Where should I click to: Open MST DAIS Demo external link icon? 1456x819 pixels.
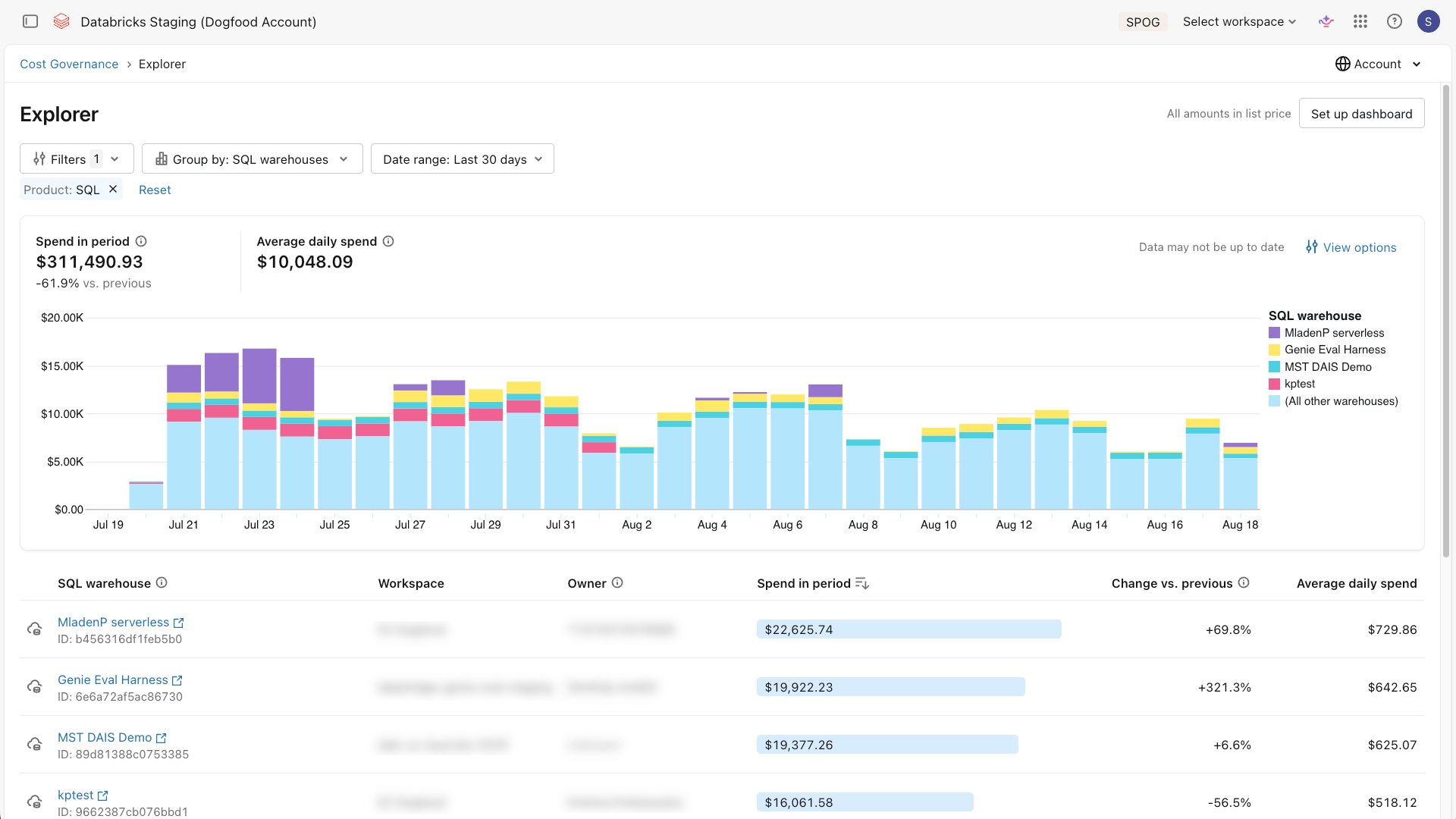(162, 738)
